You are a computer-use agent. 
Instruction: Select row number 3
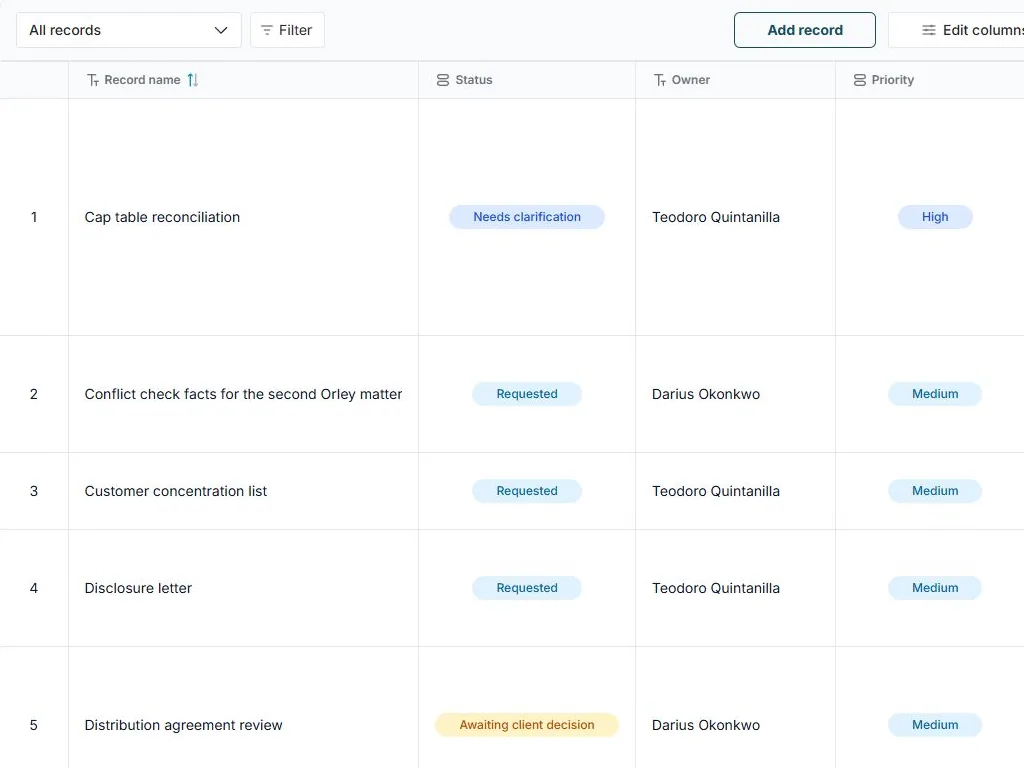(34, 491)
